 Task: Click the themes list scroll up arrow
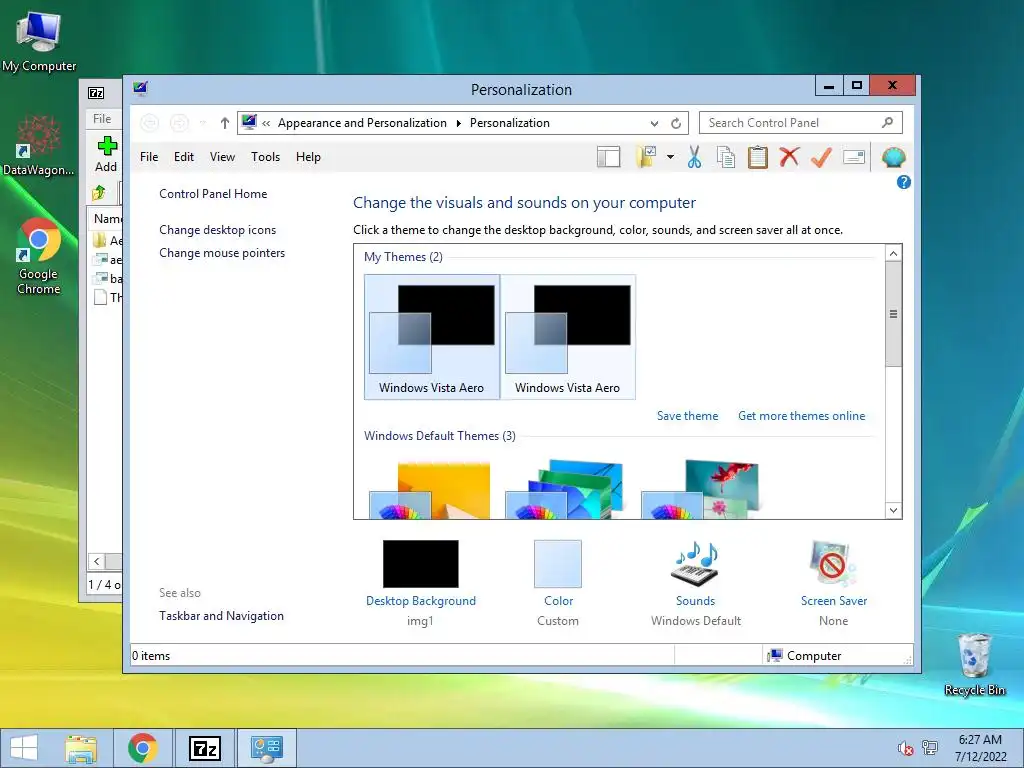coord(893,253)
